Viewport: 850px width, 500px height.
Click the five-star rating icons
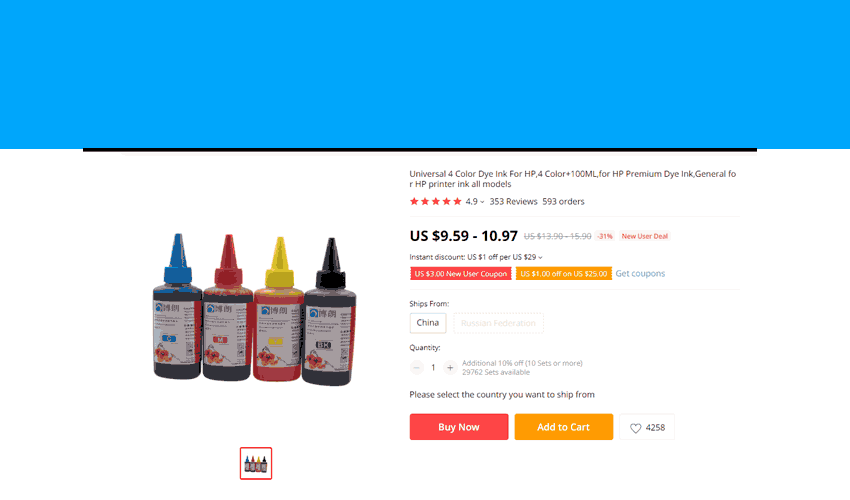point(435,201)
